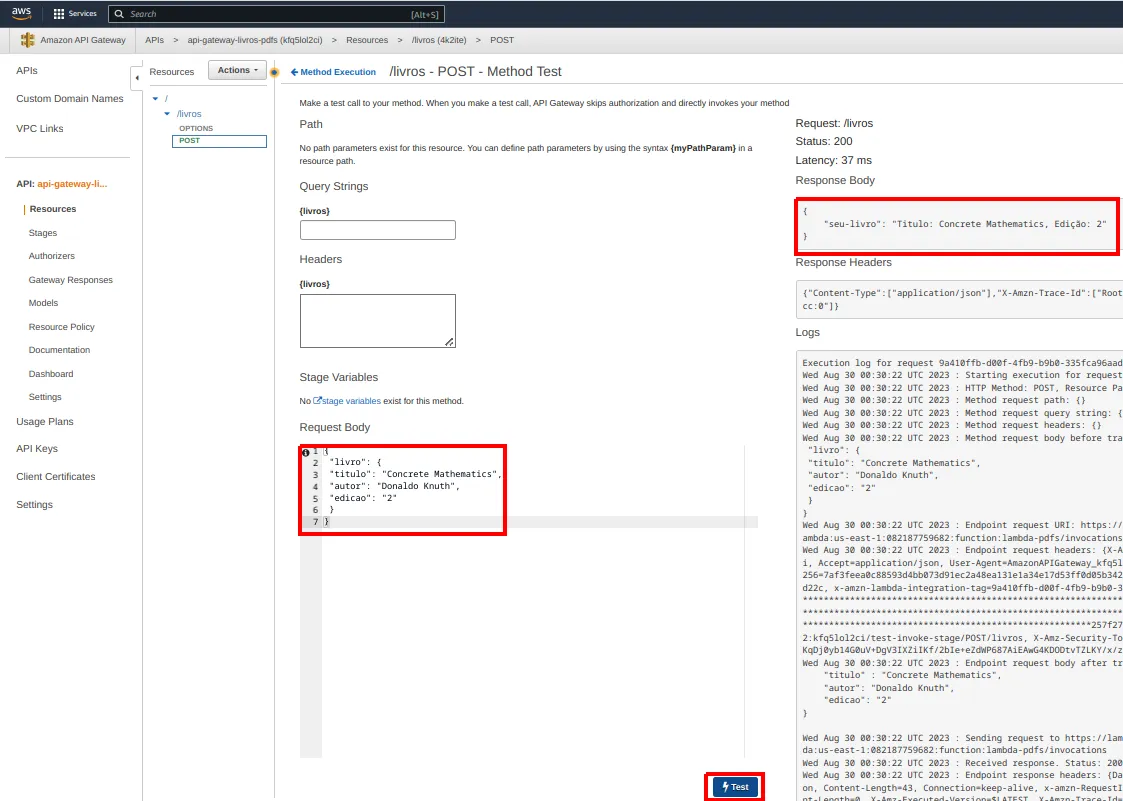Open Dashboard section

point(51,374)
